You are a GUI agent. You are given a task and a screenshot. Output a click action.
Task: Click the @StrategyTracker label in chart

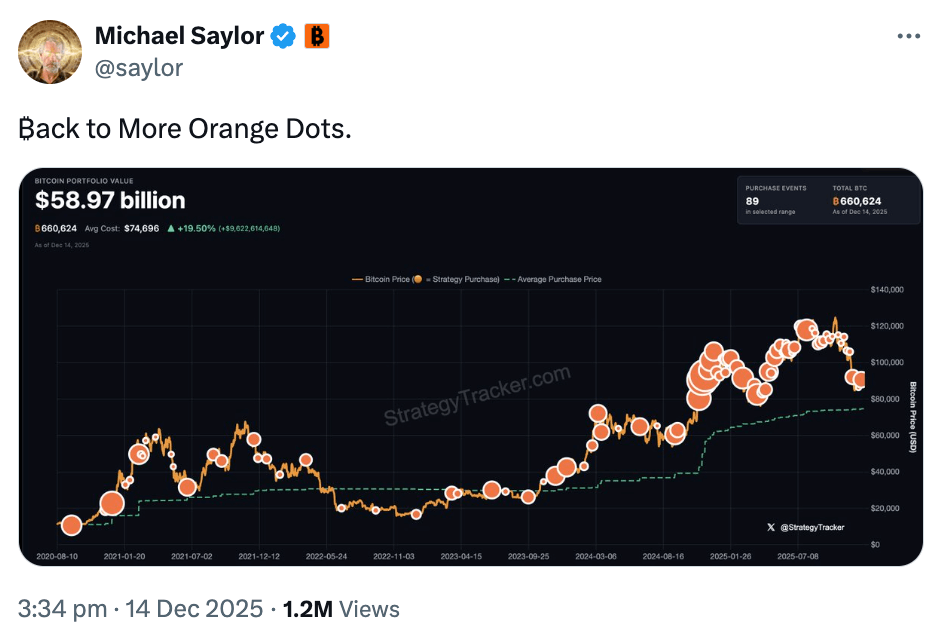click(x=810, y=526)
